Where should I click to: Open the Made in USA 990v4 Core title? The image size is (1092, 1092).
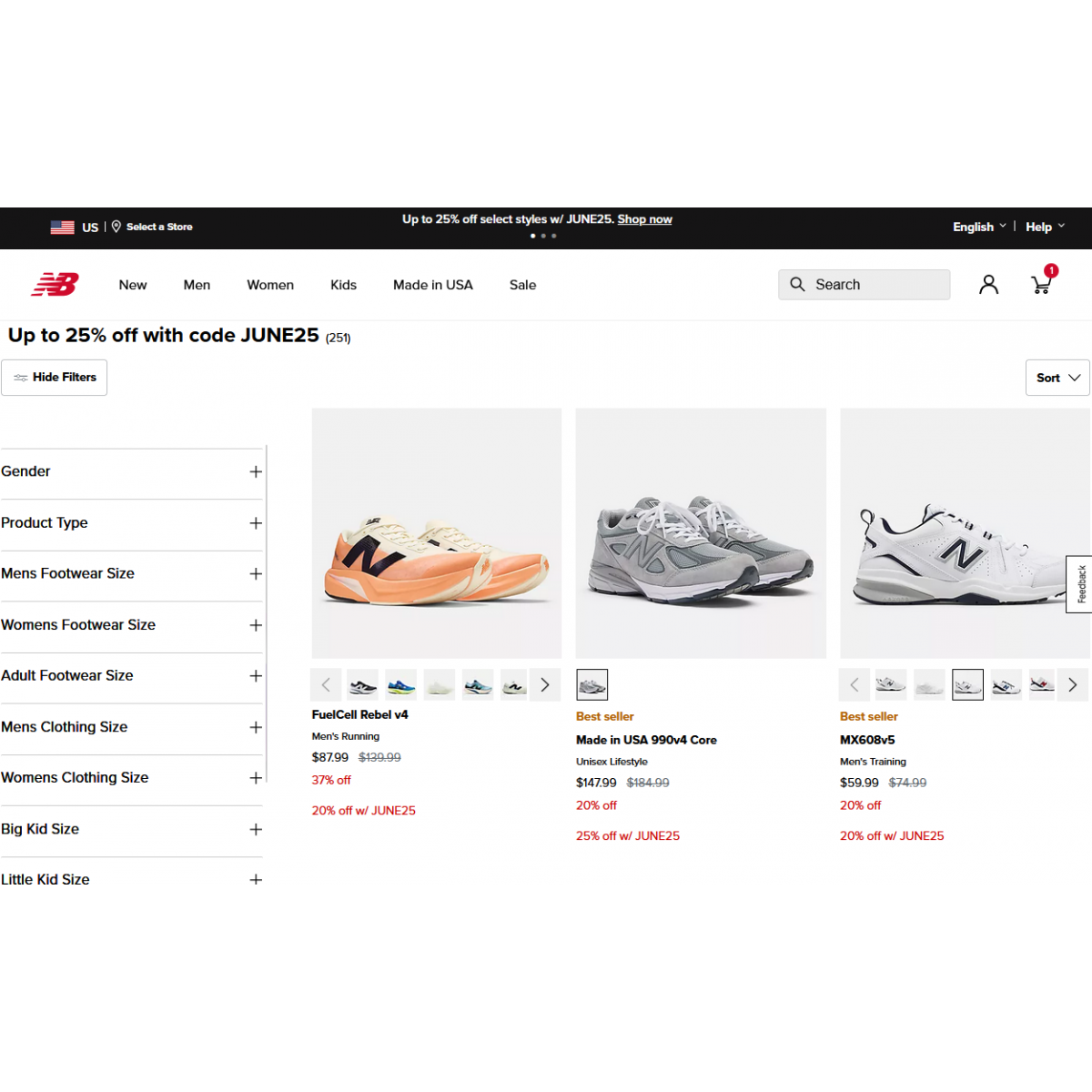click(x=646, y=740)
